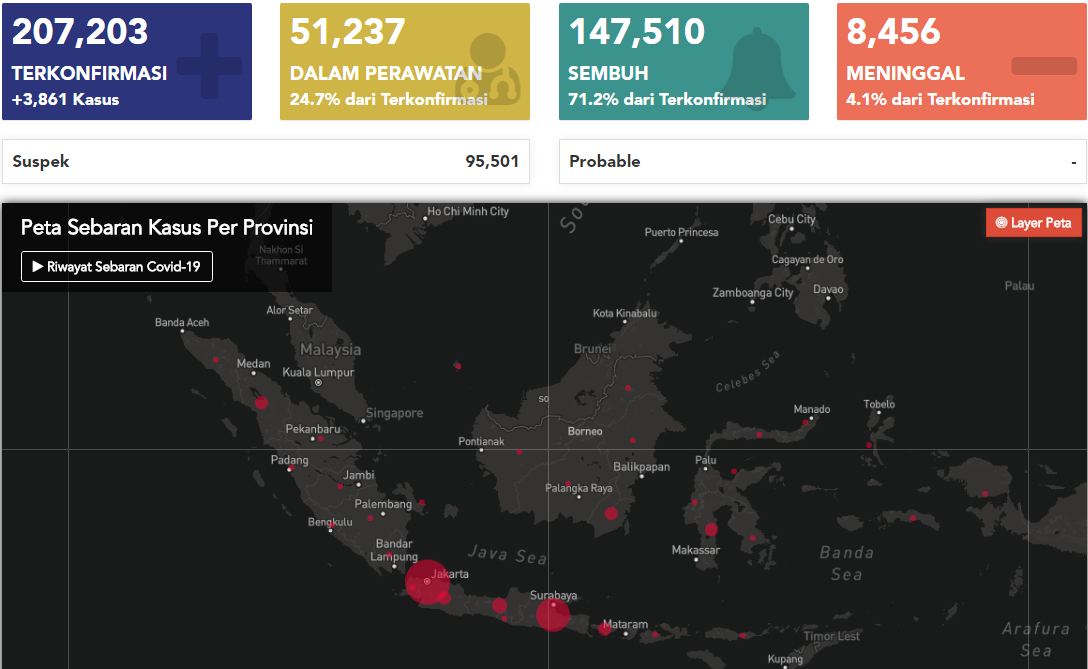Click the red case marker left of Mataram
Screen dimensions: 1088x669
click(604, 628)
